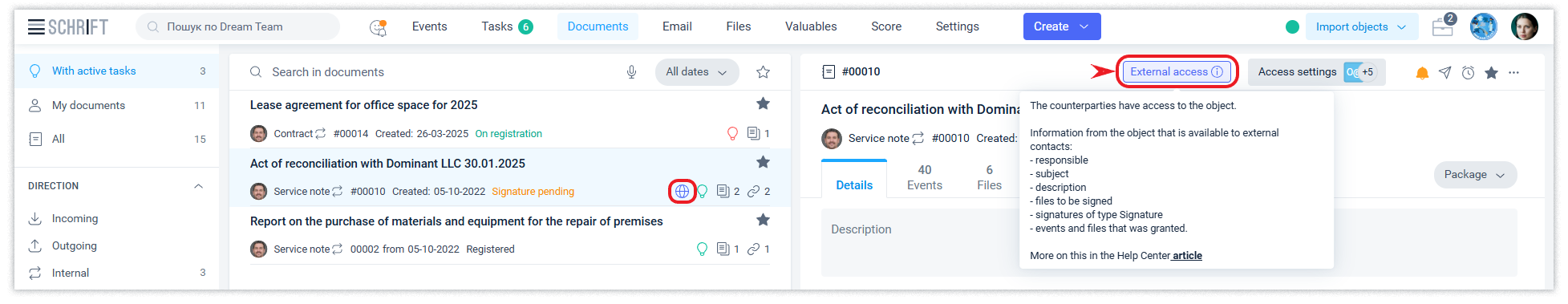1568x304 pixels.
Task: Click the microphone voice search icon
Action: click(632, 72)
